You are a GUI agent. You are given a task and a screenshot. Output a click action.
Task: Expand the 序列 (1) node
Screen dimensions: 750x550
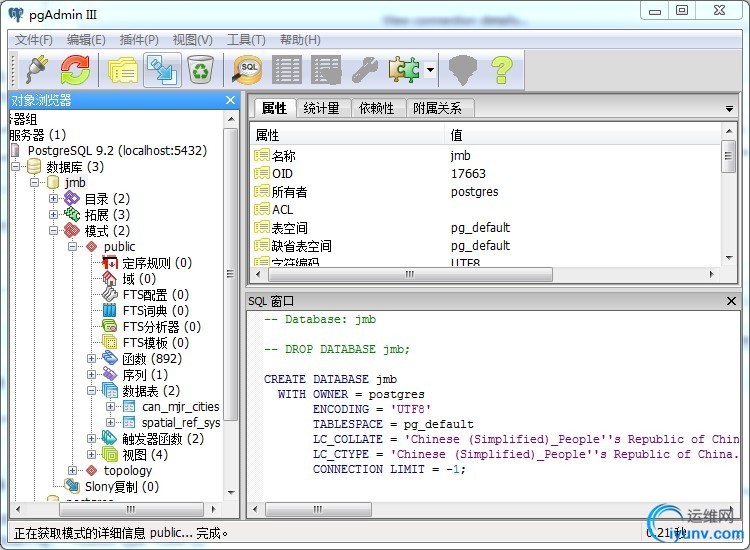pos(91,374)
